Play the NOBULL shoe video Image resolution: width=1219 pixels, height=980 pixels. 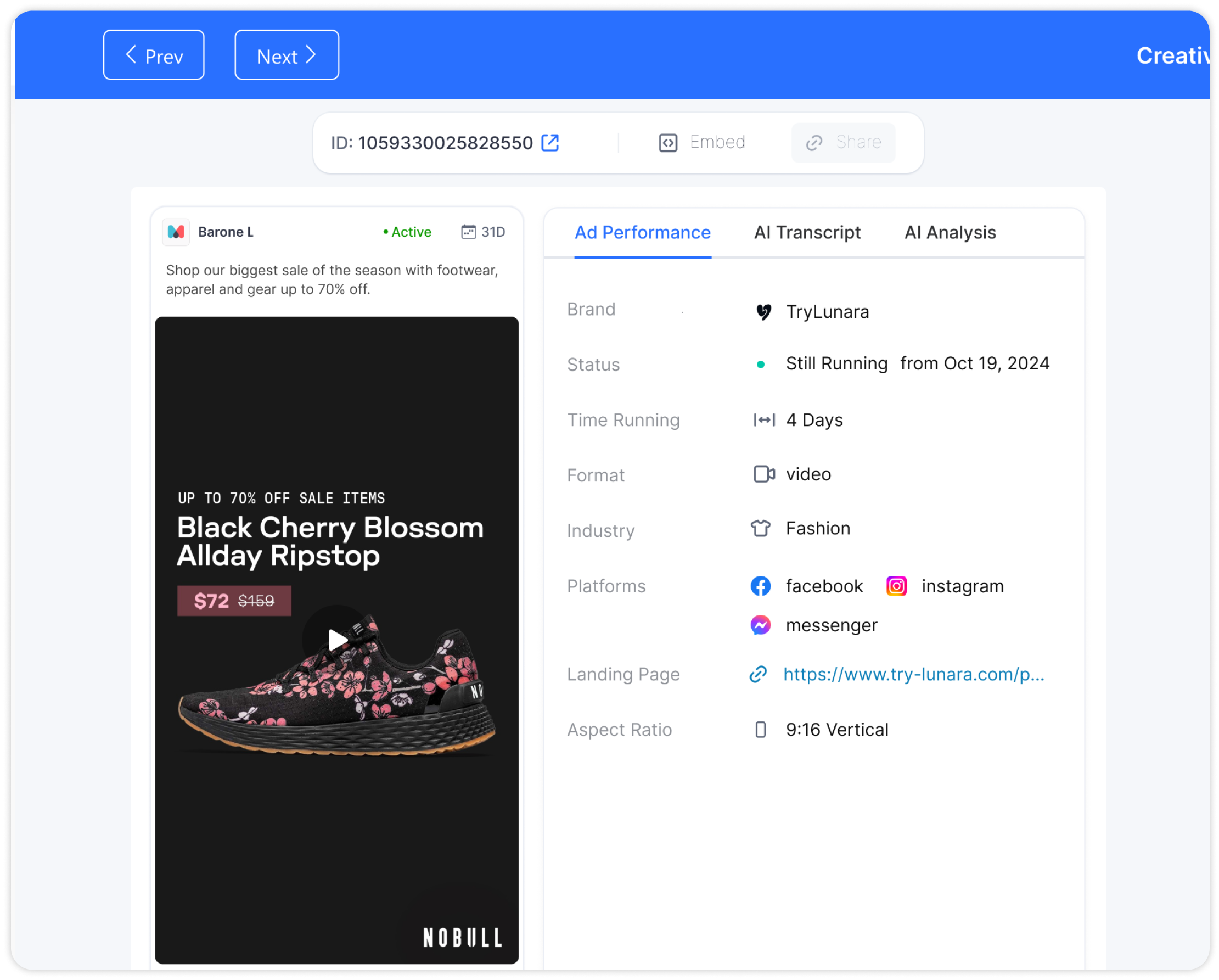click(x=337, y=640)
